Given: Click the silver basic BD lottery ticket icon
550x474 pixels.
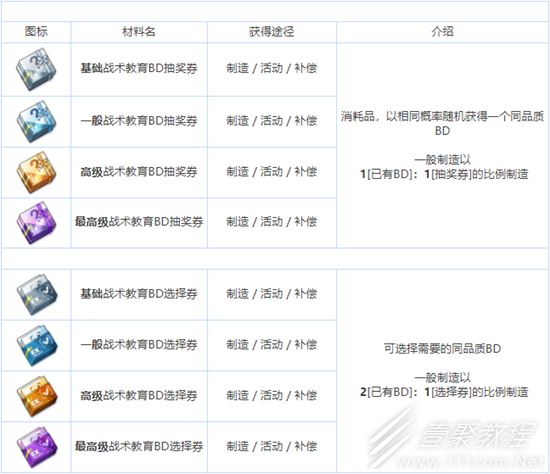Looking at the screenshot, I should coord(36,69).
